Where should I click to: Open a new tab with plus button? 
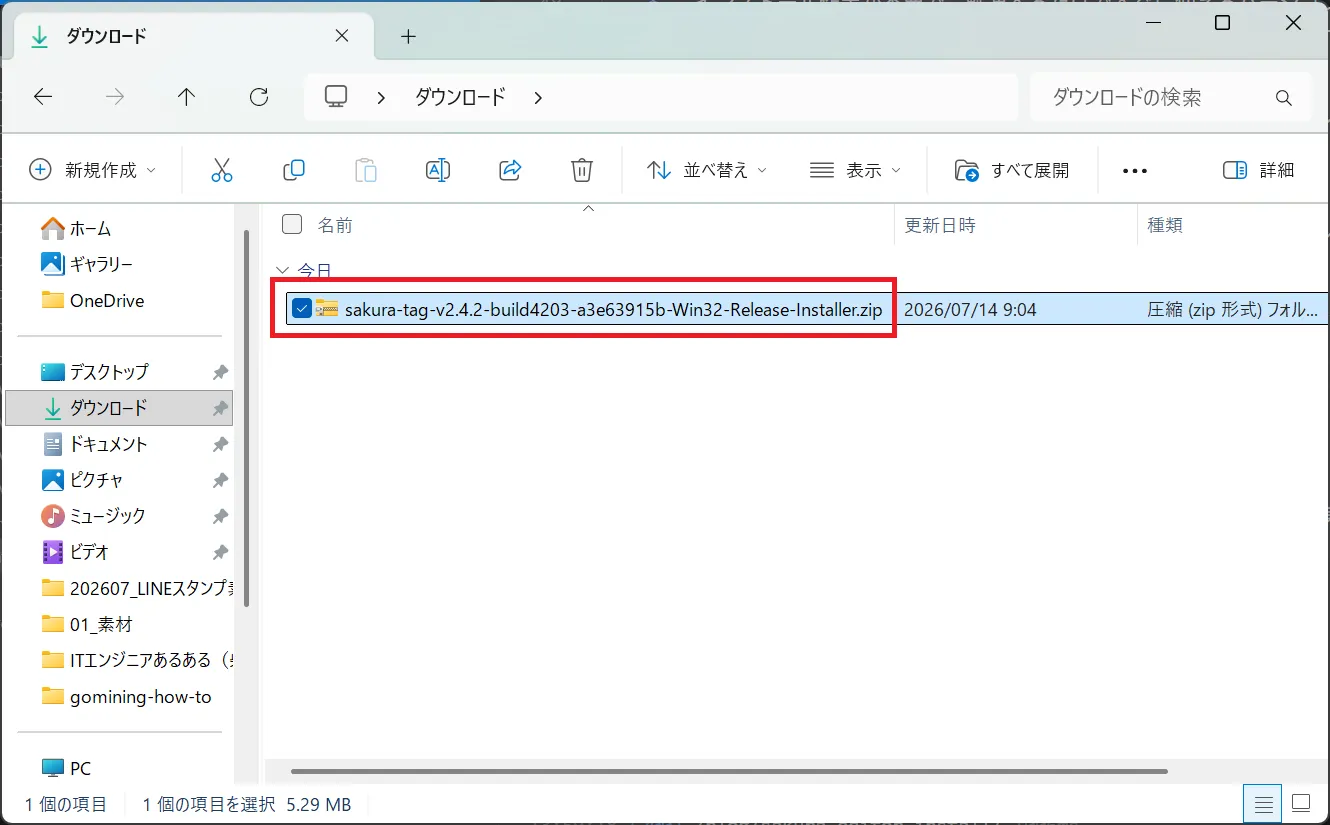click(x=408, y=37)
